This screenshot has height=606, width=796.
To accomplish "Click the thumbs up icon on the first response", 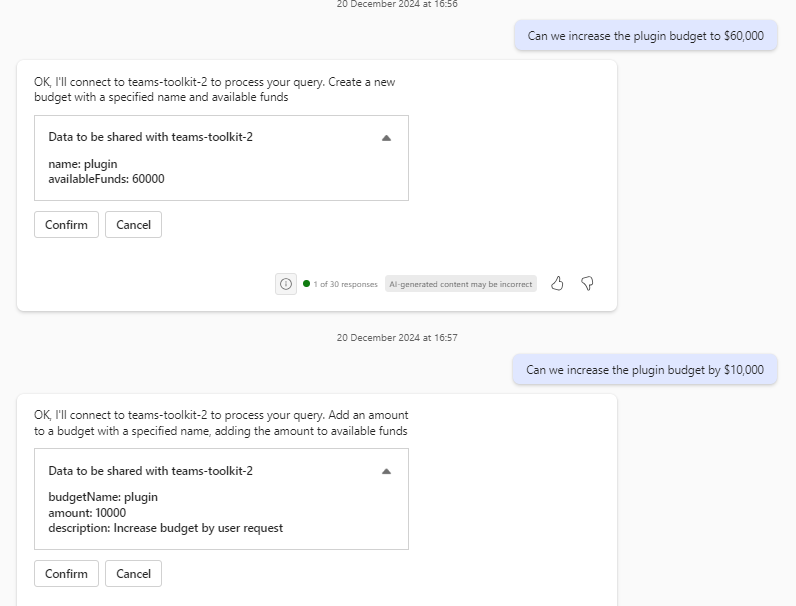I will point(558,284).
